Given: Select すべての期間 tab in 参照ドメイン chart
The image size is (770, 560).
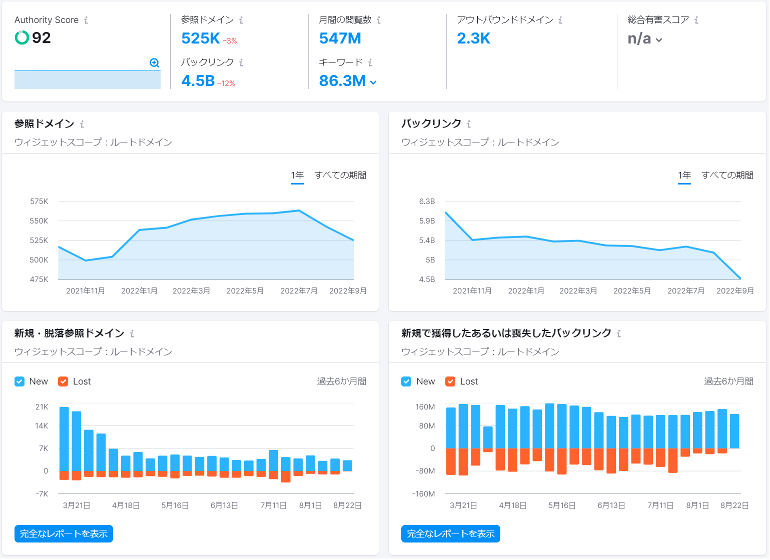Looking at the screenshot, I should click(340, 176).
